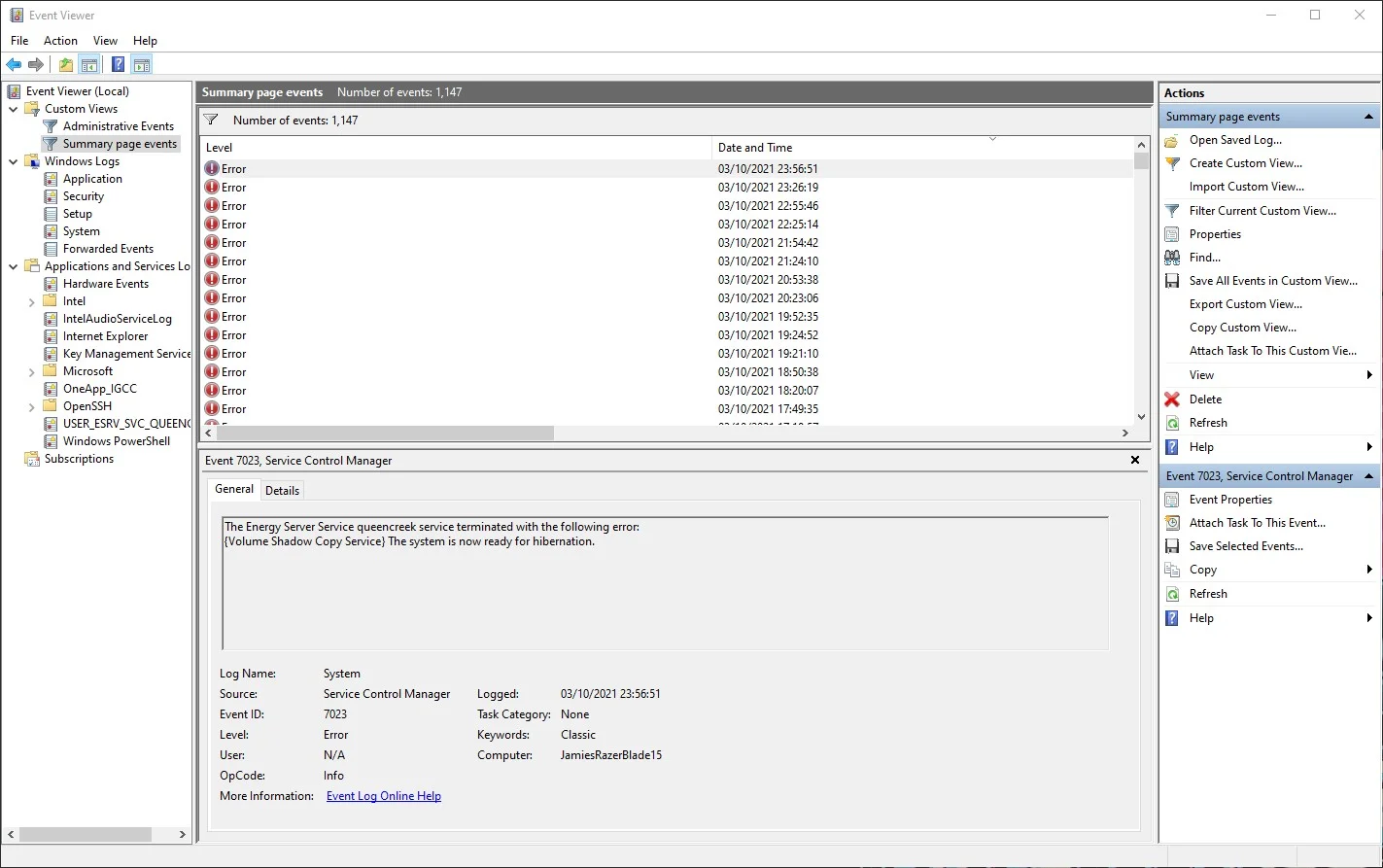The image size is (1383, 868).
Task: Click the red Delete X icon
Action: pos(1172,399)
